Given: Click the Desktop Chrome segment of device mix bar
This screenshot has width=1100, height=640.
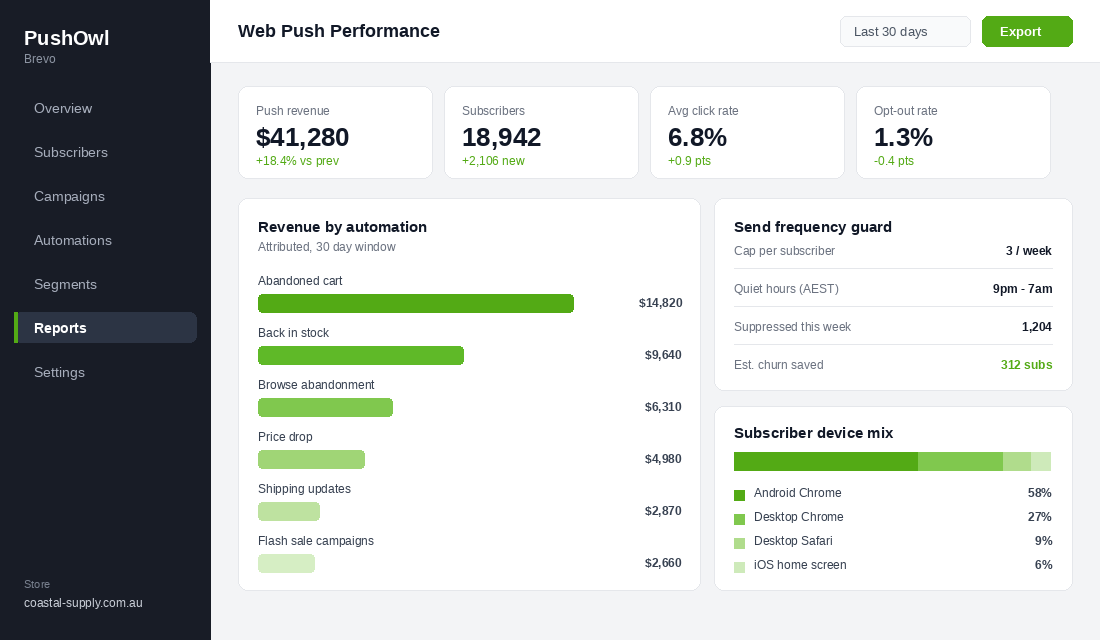Looking at the screenshot, I should (x=960, y=461).
